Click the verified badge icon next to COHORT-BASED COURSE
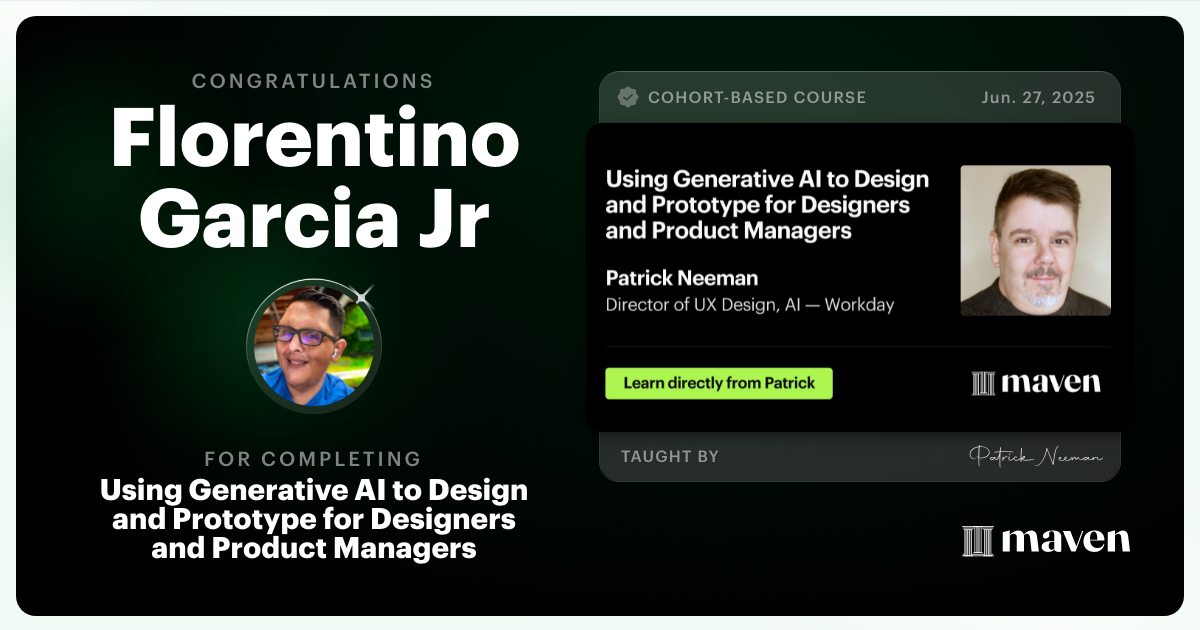This screenshot has height=630, width=1200. (x=628, y=97)
